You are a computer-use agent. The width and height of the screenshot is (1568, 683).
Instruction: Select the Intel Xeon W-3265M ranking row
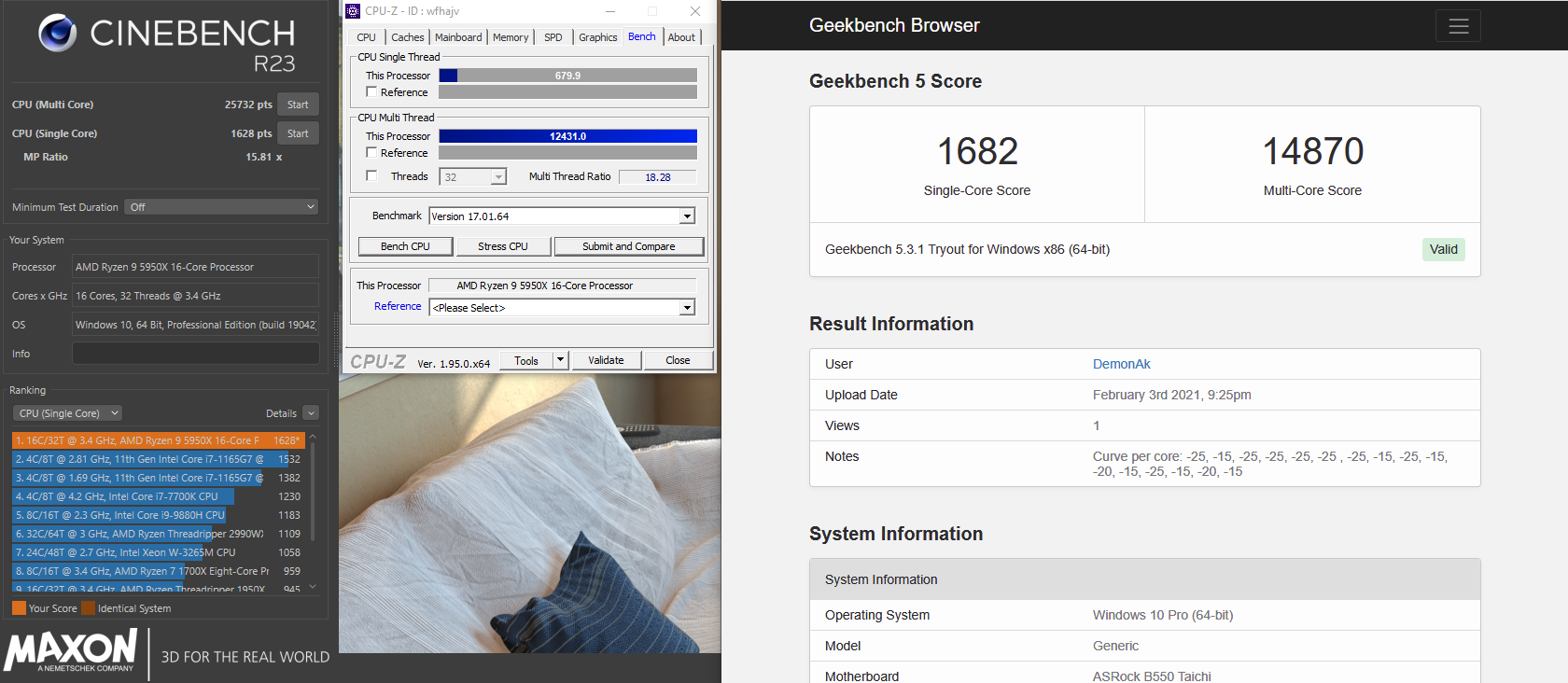(x=159, y=552)
